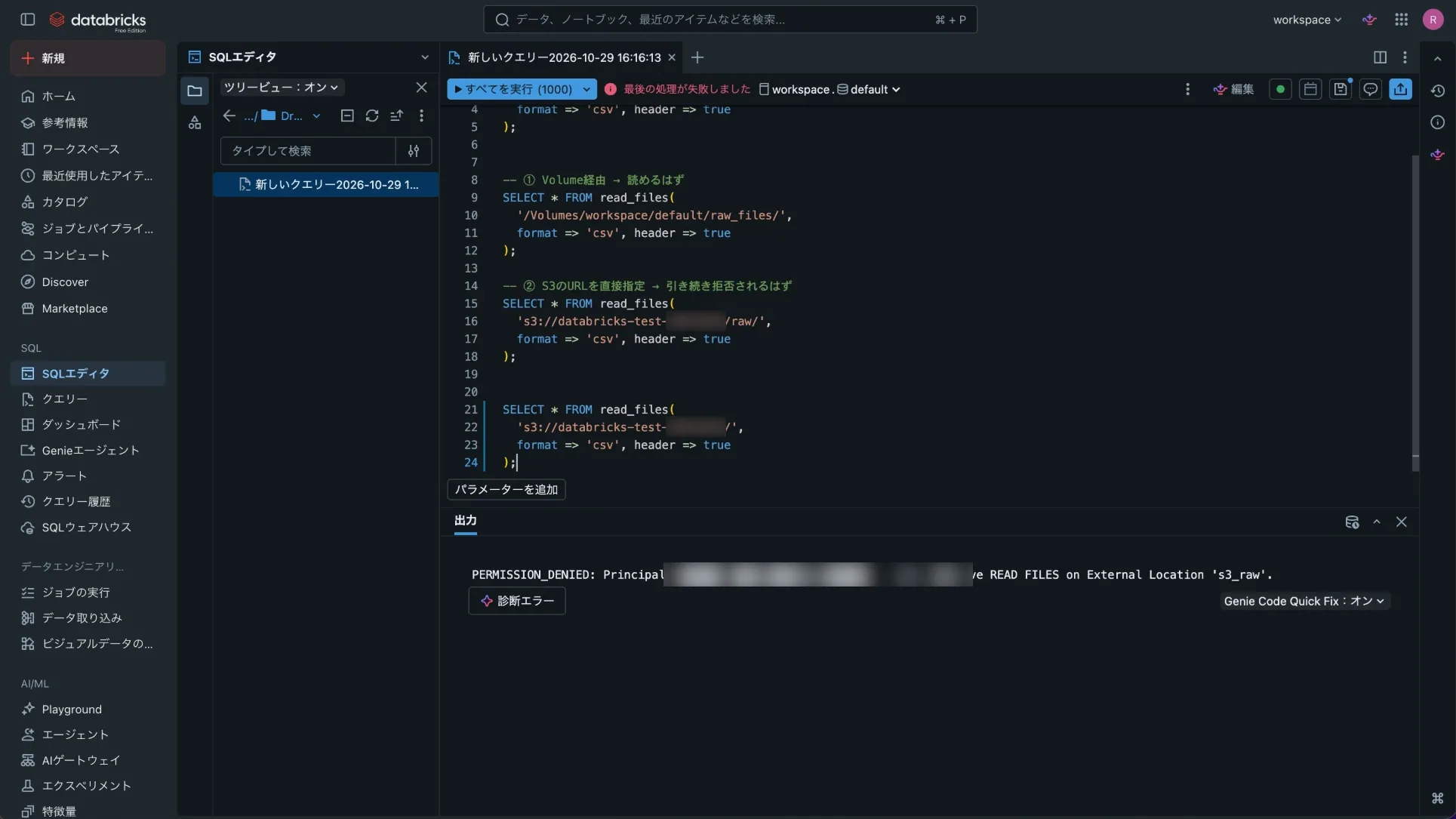Open the query toolbar kebab menu
This screenshot has width=1456, height=819.
1187,89
